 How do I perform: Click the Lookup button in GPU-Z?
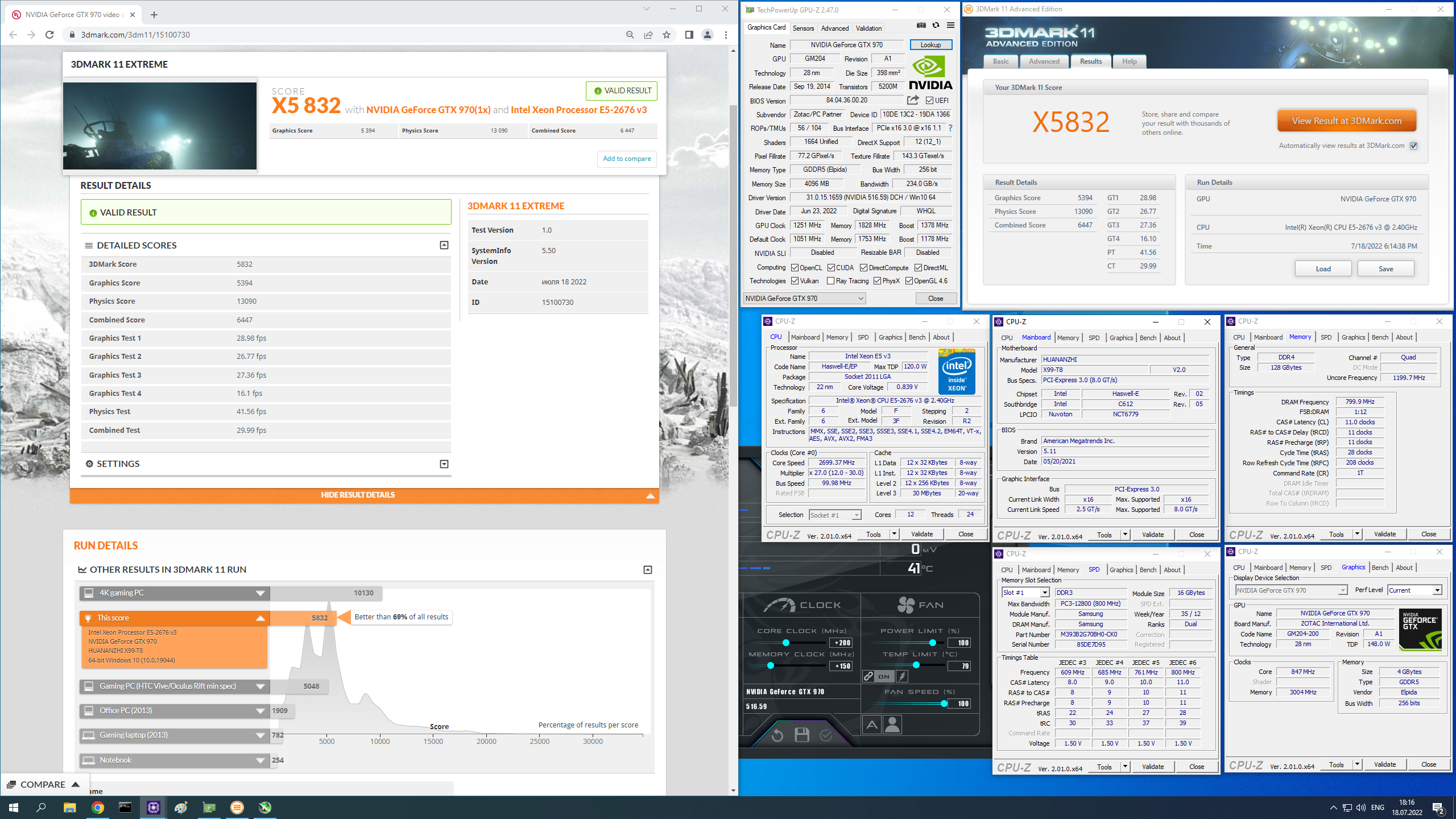[x=930, y=45]
